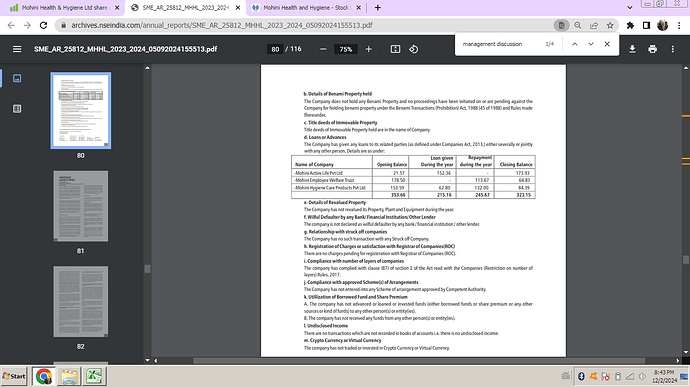The image size is (690, 387).
Task: Select page 80 thumbnail
Action: pyautogui.click(x=81, y=111)
